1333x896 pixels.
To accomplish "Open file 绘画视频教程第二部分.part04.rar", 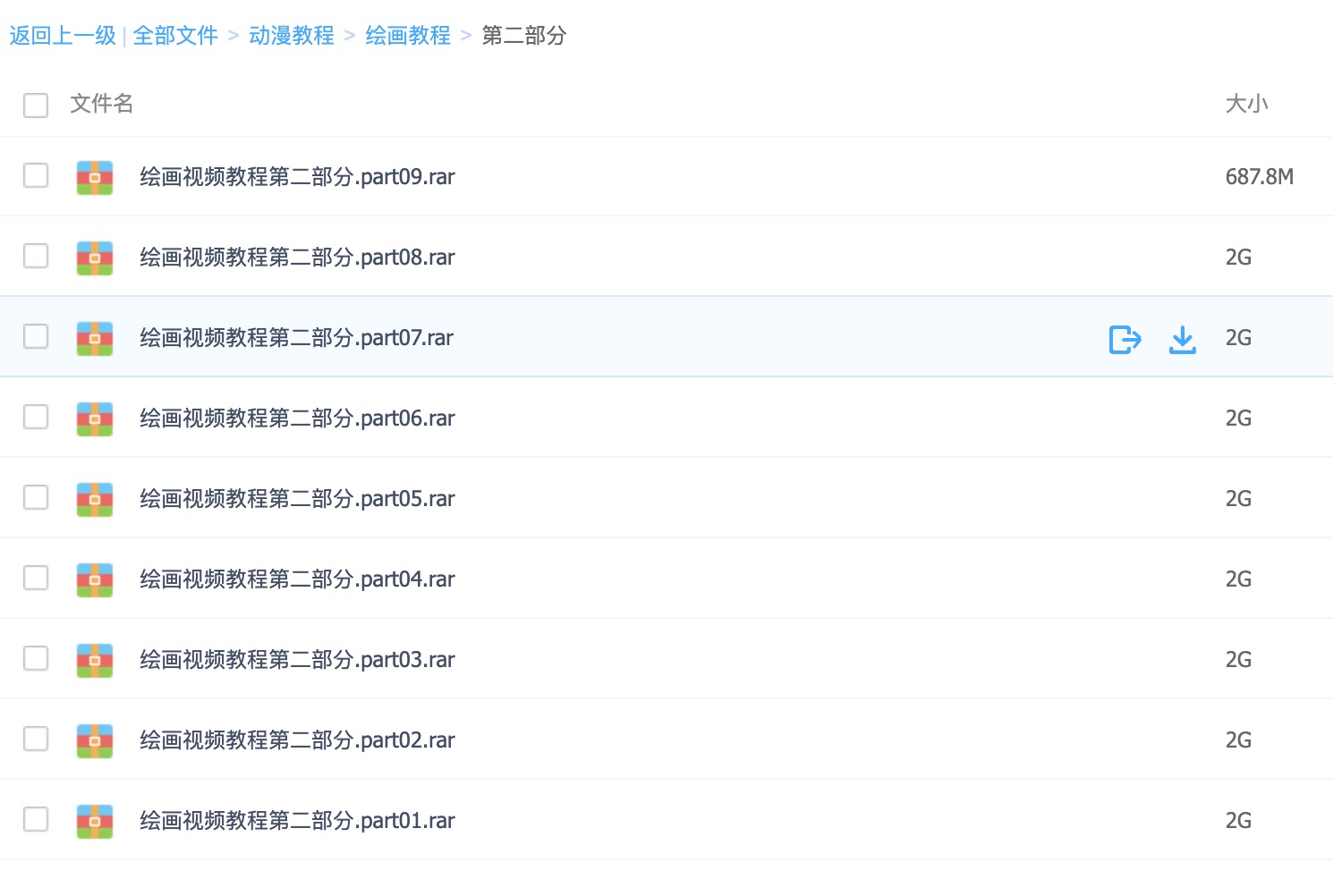I will 297,579.
